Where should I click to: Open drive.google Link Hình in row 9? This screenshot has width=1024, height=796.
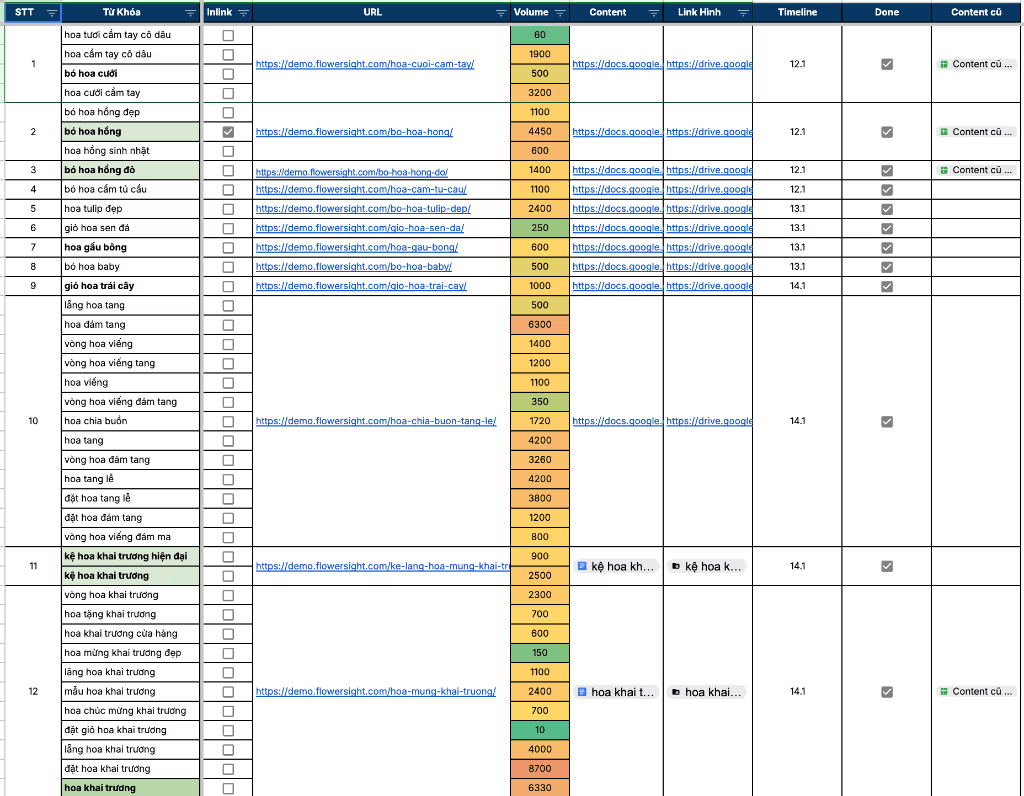pos(709,286)
